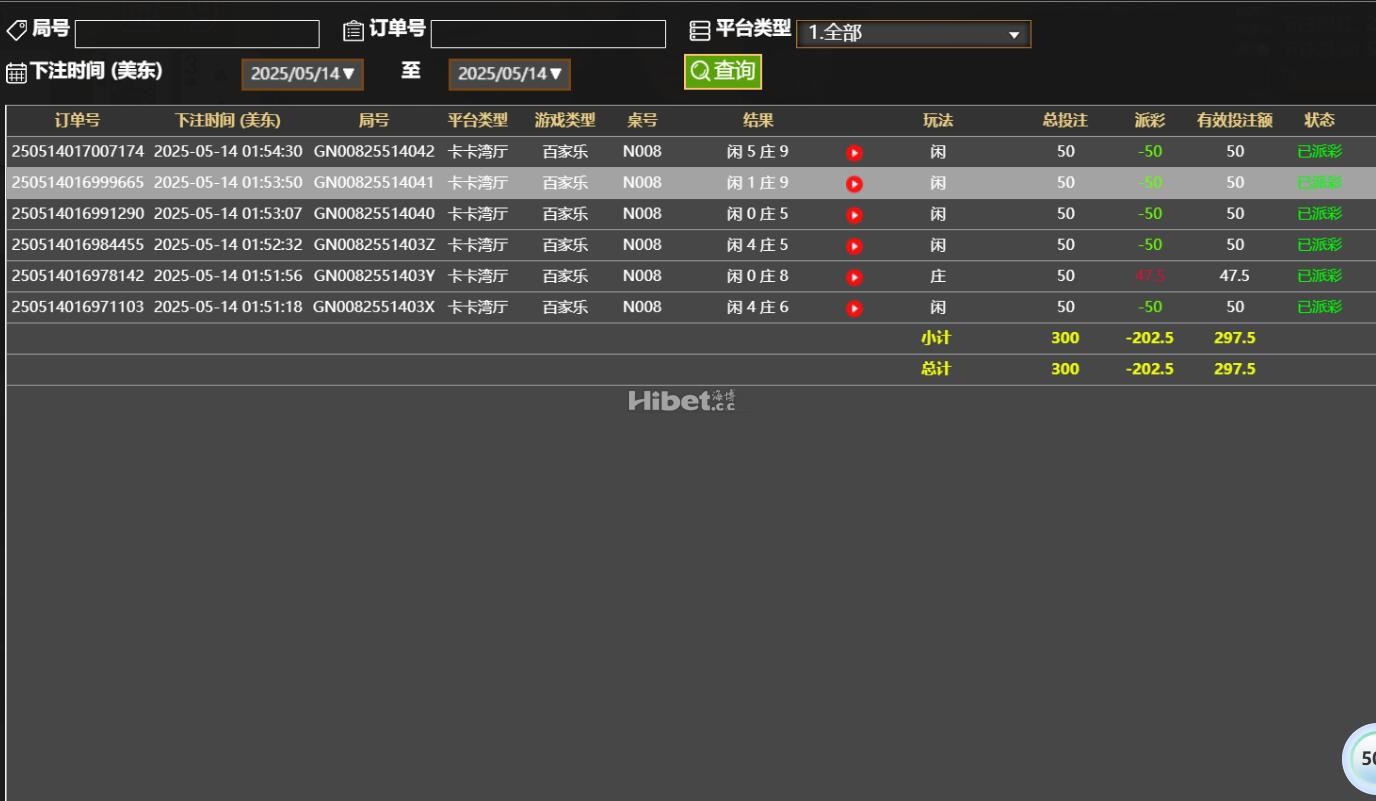The image size is (1376, 801).
Task: Click the 查询 search button
Action: tap(723, 71)
